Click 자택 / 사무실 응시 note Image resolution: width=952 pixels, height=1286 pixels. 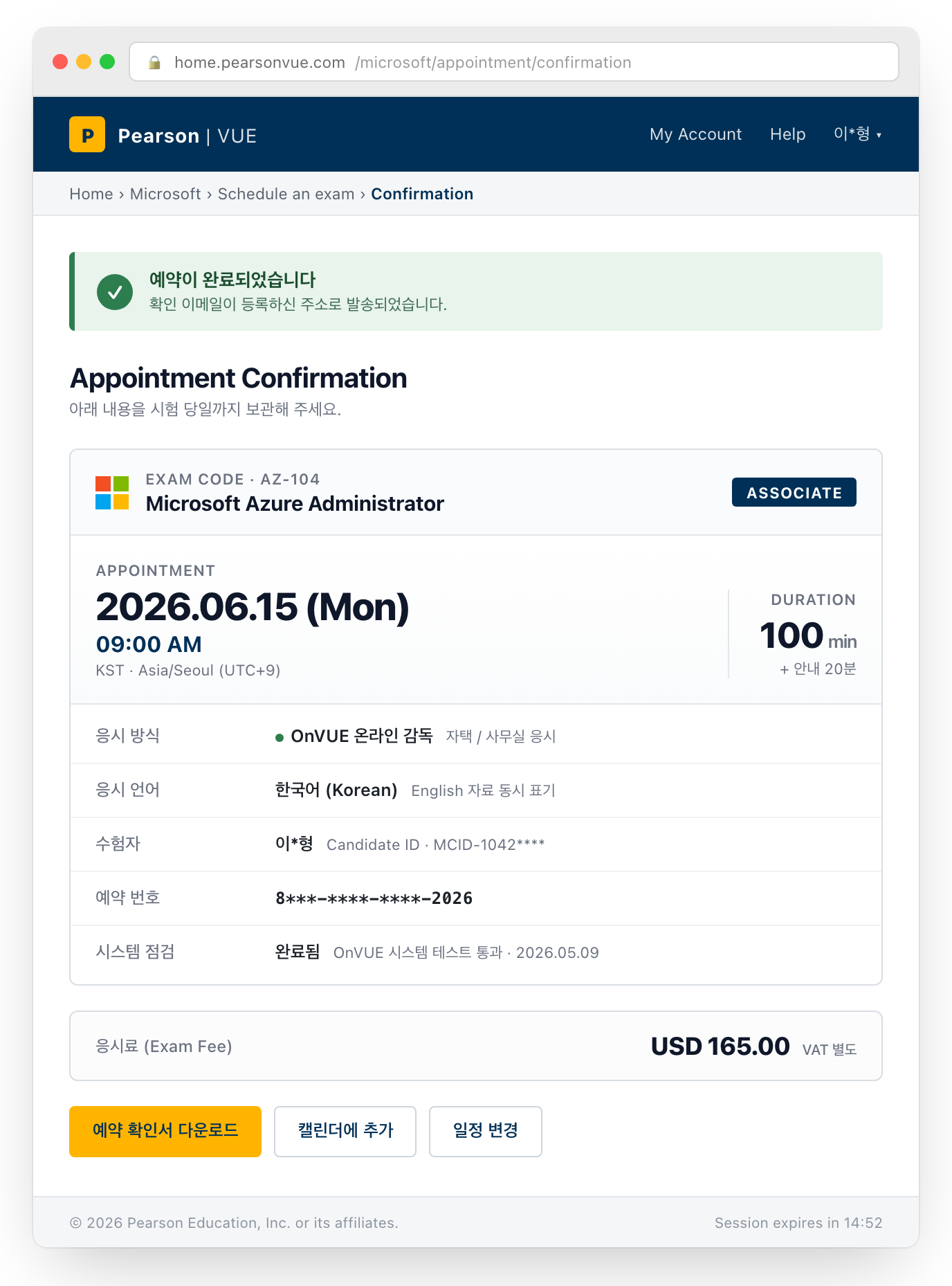(501, 736)
